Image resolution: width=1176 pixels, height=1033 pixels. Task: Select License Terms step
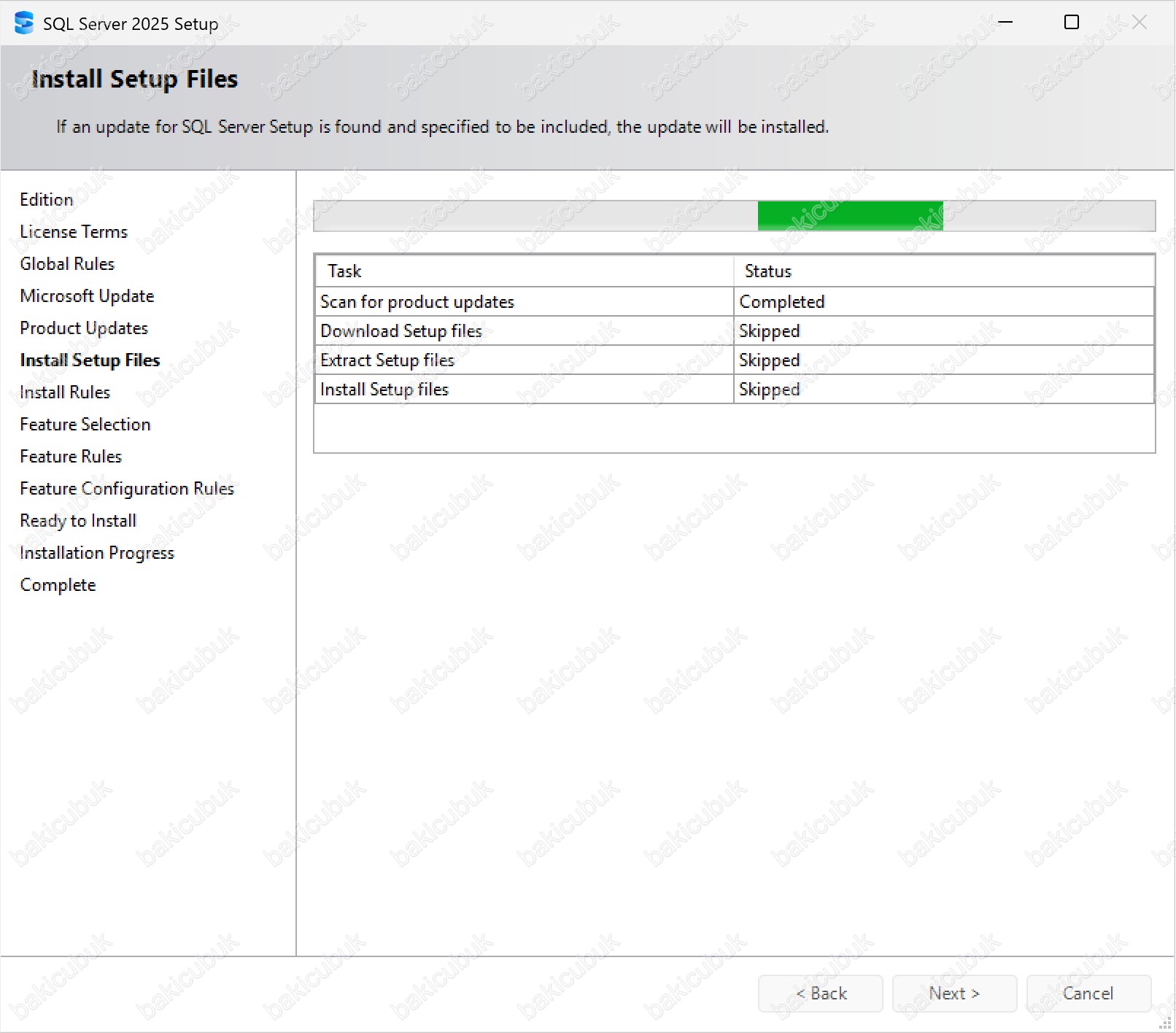(x=74, y=232)
